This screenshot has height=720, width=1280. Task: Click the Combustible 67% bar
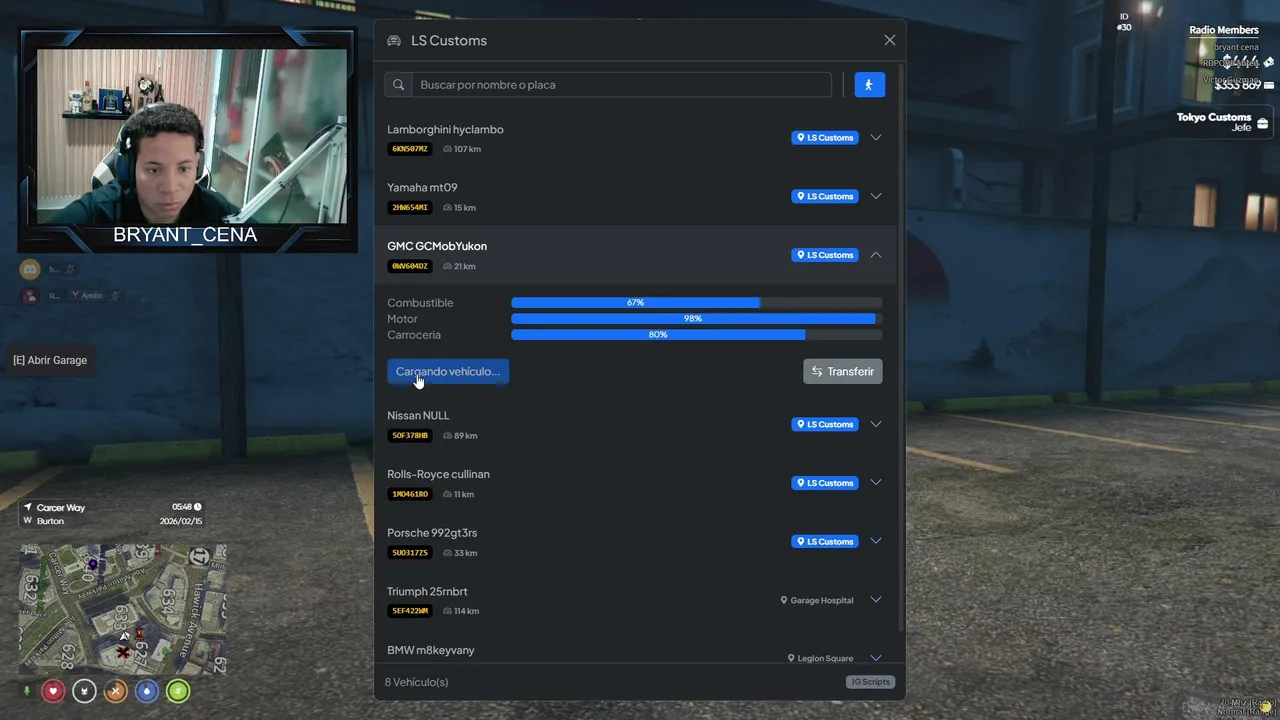697,303
